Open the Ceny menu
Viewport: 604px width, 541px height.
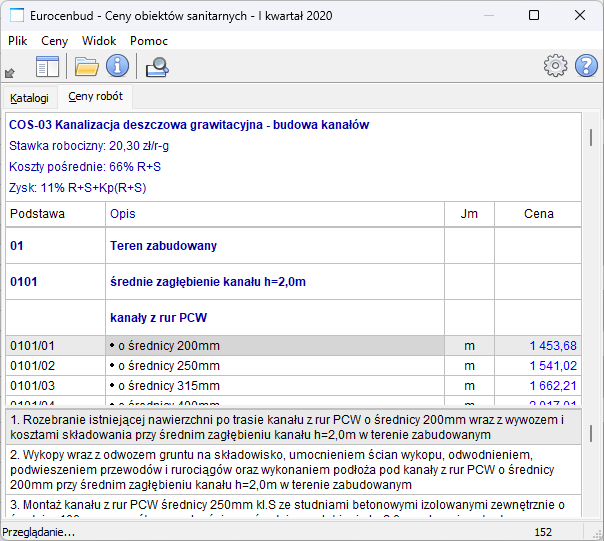[55, 41]
